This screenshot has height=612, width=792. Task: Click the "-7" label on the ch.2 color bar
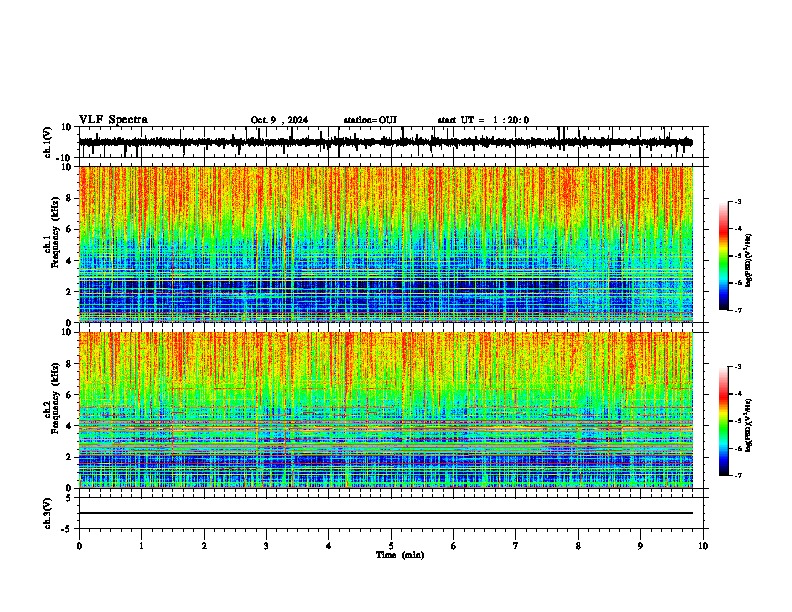737,475
